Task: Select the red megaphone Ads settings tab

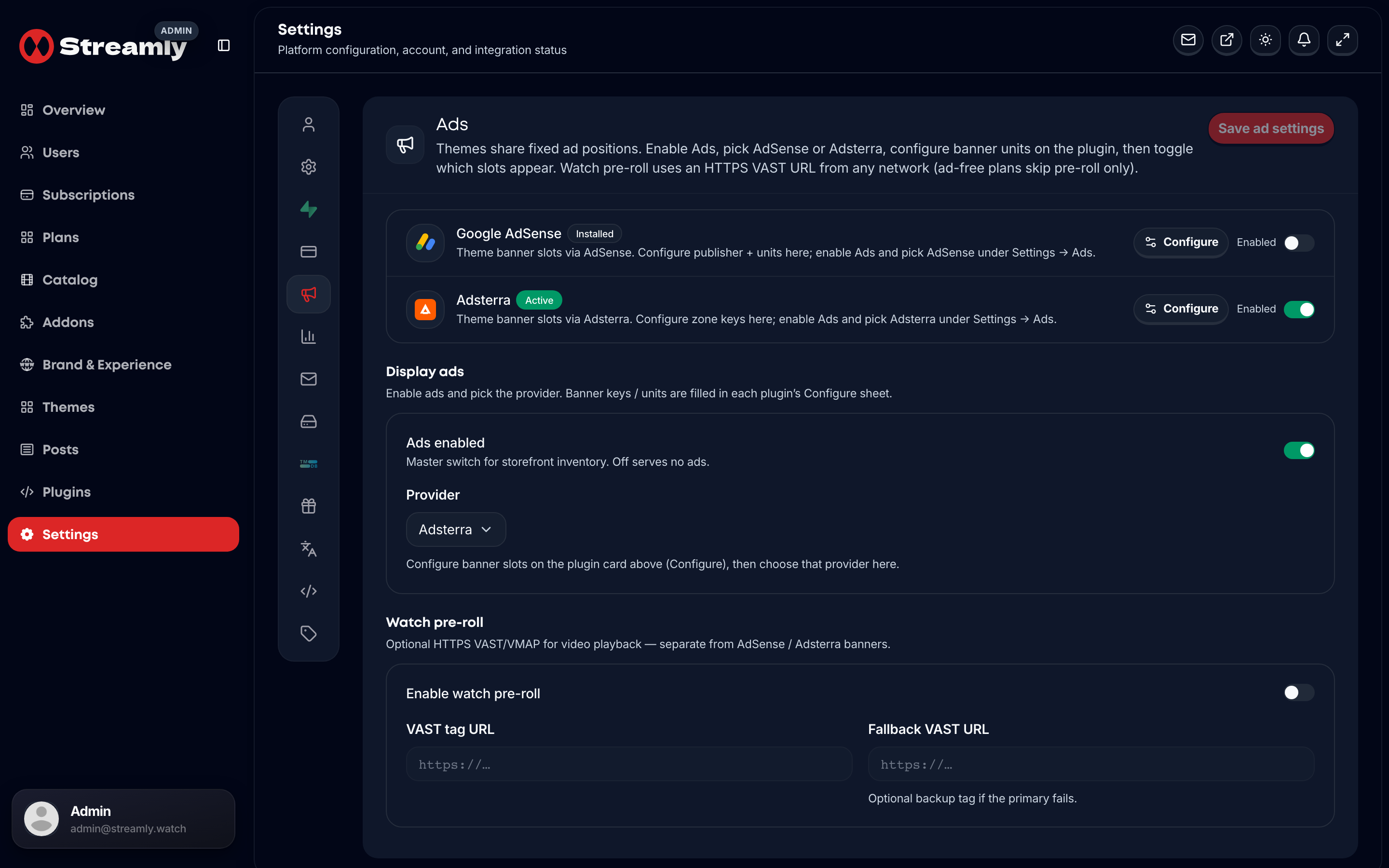Action: pyautogui.click(x=309, y=294)
